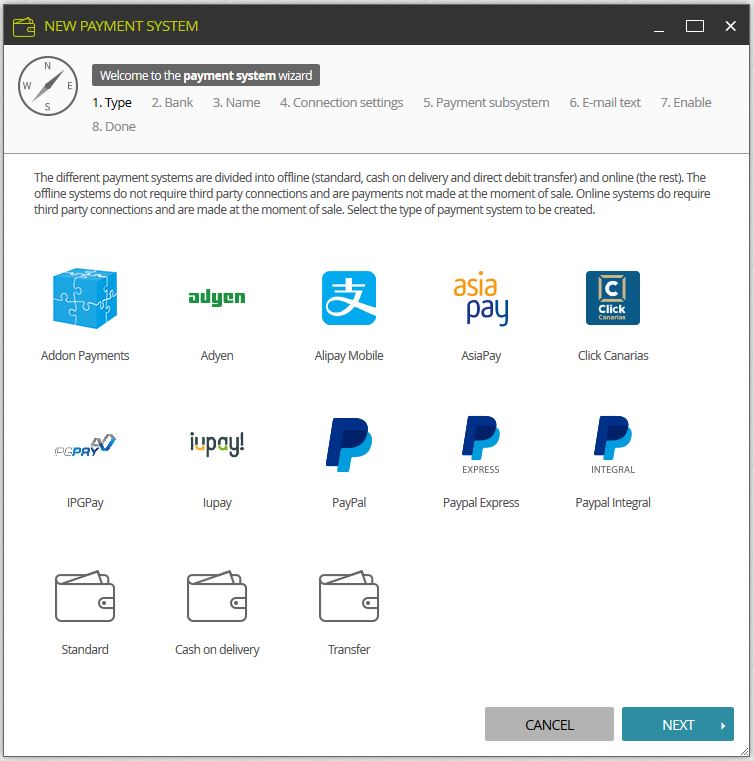754x761 pixels.
Task: Select the PayPal Express logo
Action: [x=481, y=445]
